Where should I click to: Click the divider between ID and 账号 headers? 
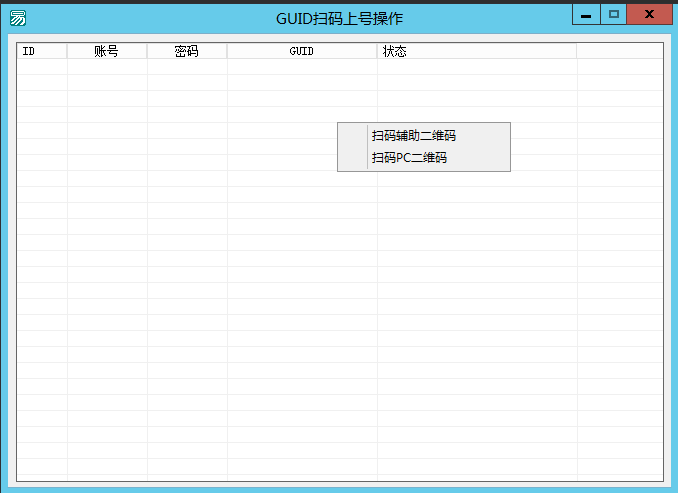click(x=67, y=51)
